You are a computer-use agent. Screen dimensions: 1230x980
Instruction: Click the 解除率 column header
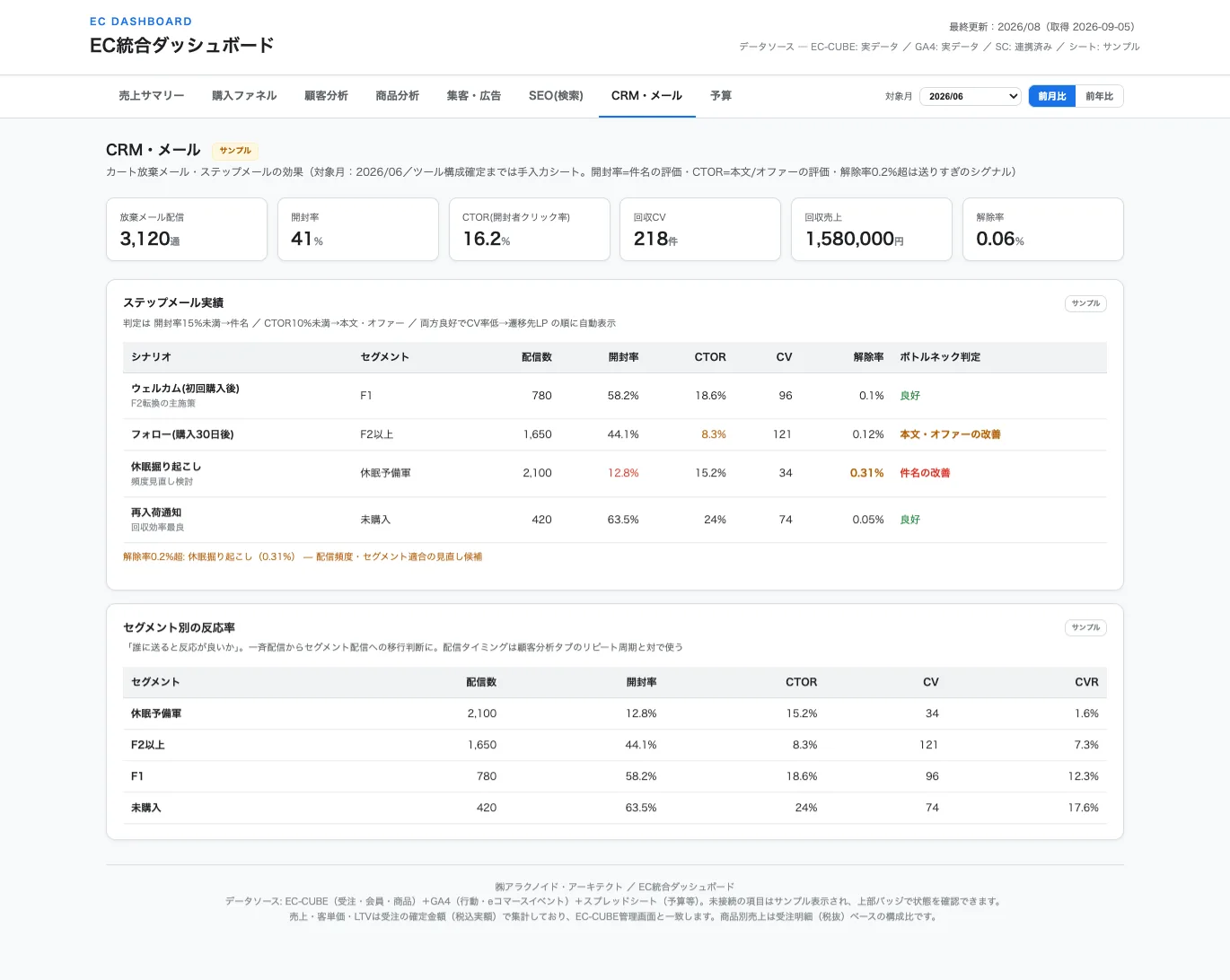pos(868,357)
